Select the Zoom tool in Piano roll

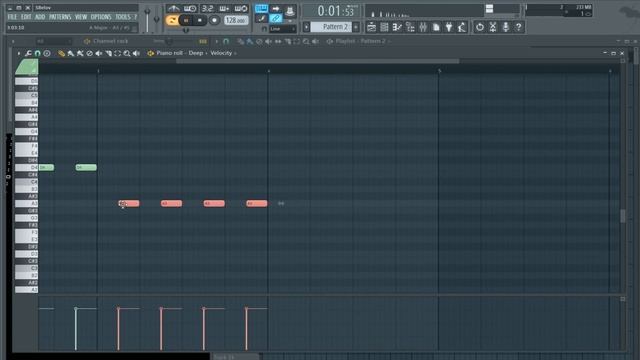pyautogui.click(x=127, y=53)
